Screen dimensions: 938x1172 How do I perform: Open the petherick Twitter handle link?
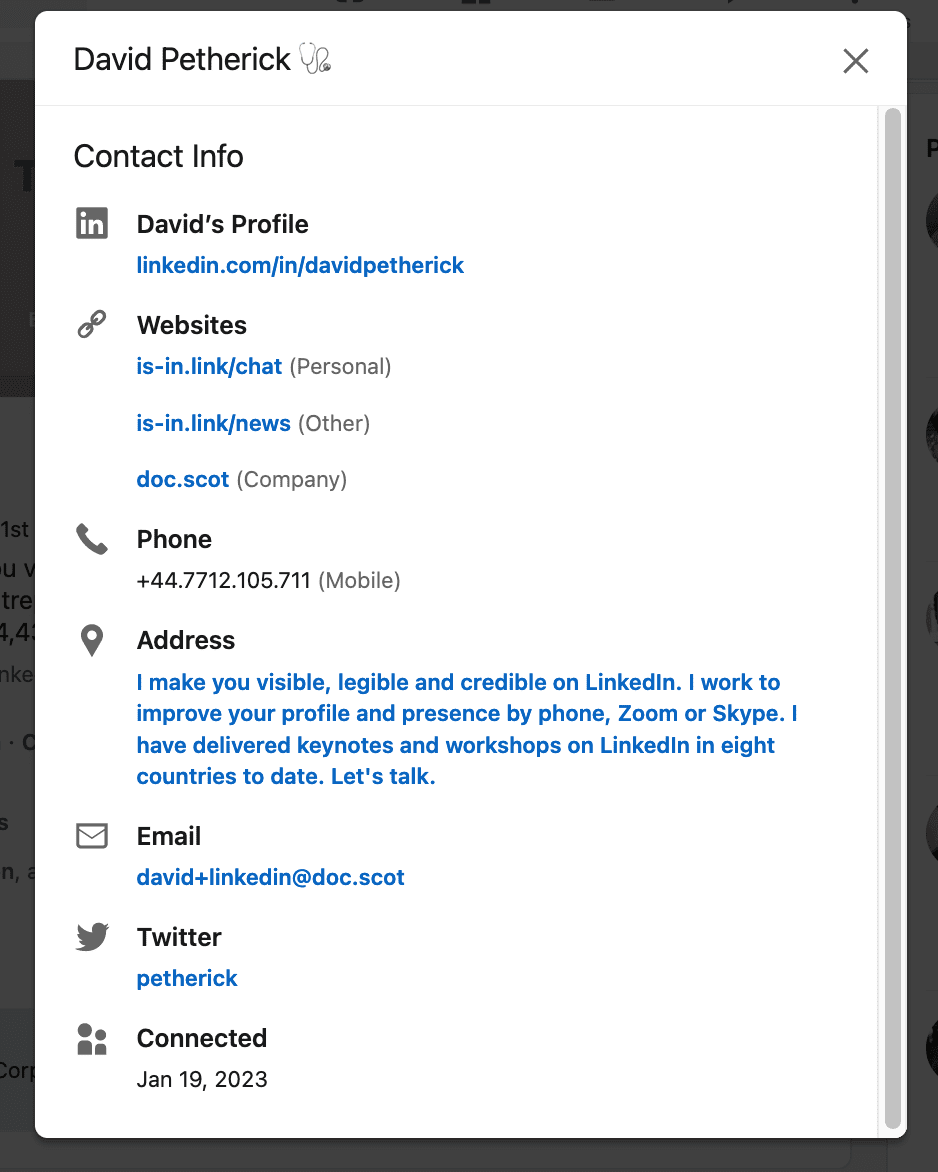[x=187, y=978]
